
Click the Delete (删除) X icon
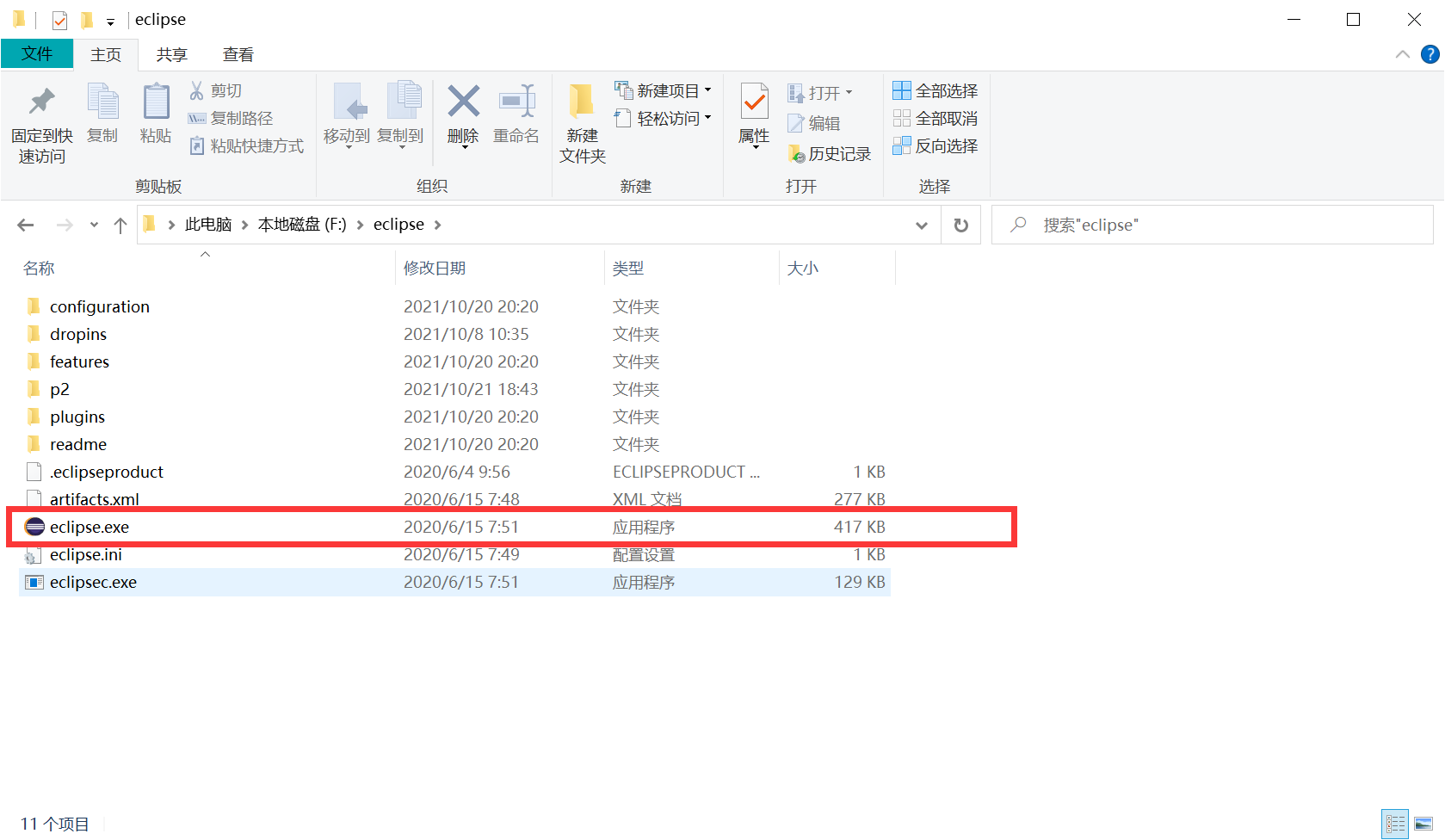point(463,102)
